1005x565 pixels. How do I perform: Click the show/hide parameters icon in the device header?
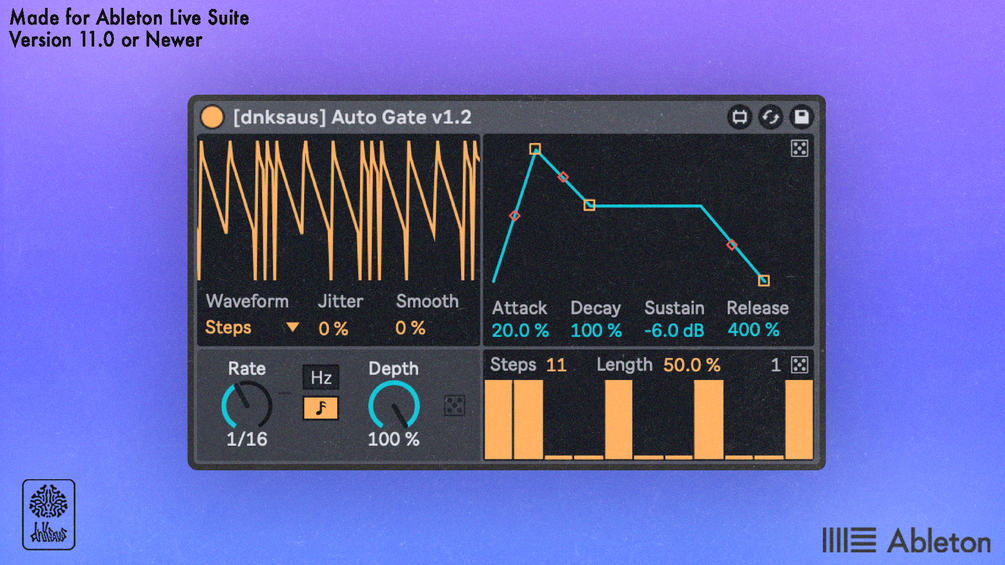(740, 117)
